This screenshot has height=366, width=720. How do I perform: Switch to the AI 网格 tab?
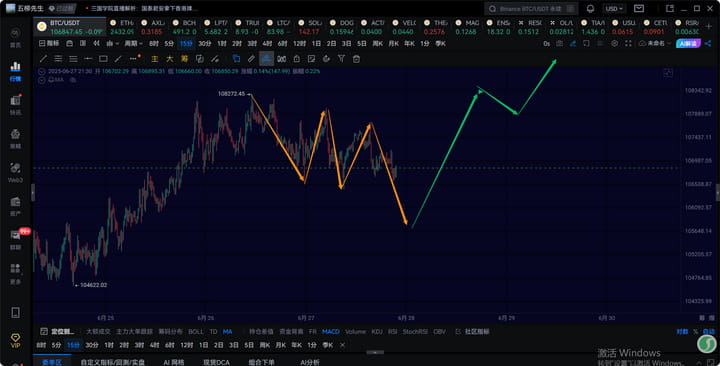(174, 362)
